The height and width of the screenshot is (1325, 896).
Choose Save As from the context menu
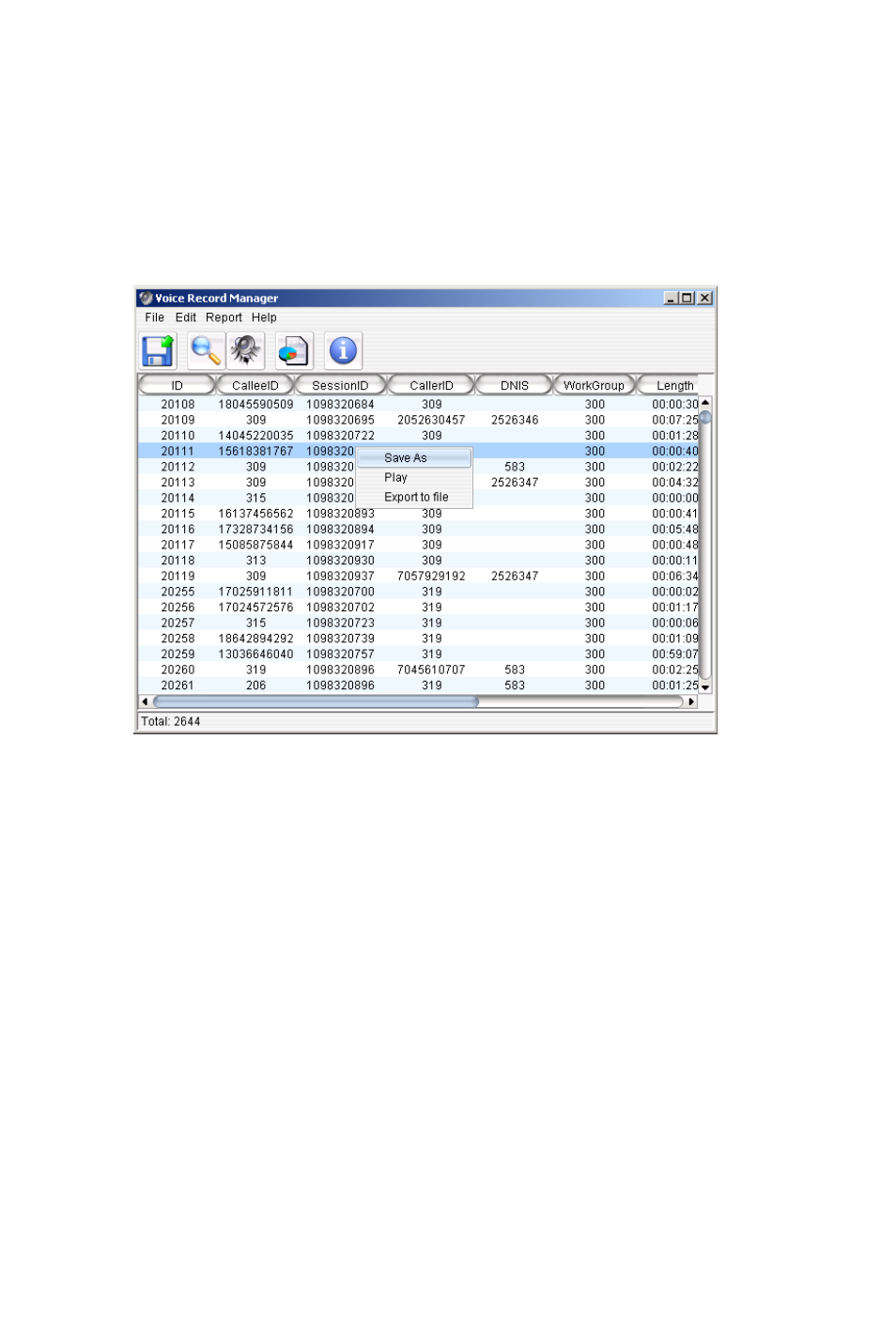(414, 458)
